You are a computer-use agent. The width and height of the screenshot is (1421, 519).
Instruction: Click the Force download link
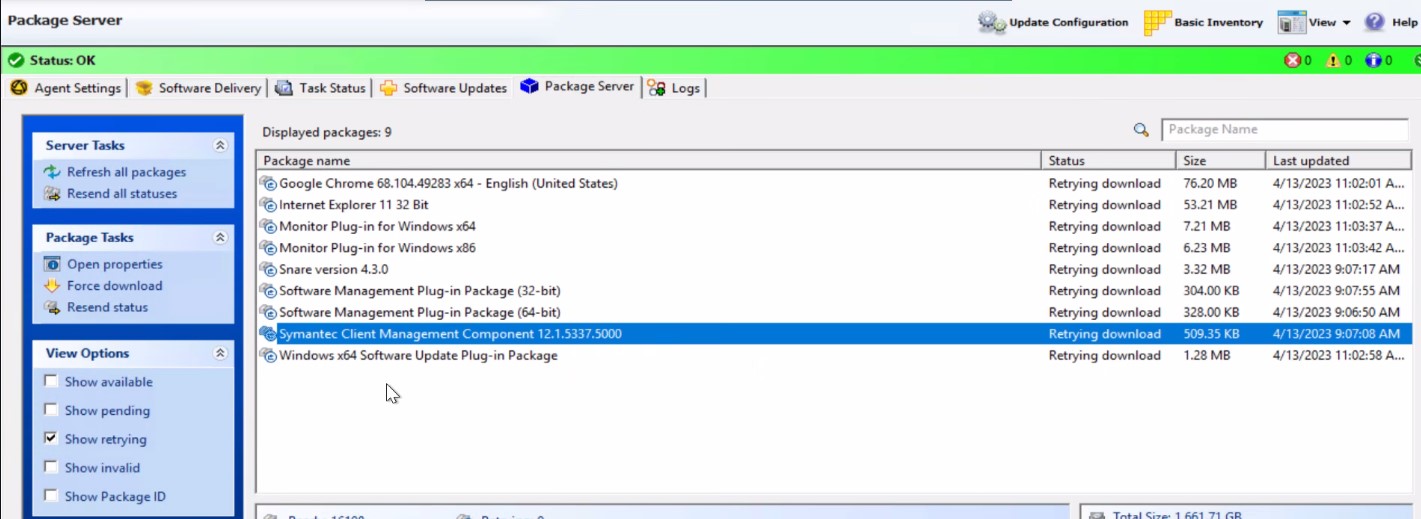(x=114, y=286)
